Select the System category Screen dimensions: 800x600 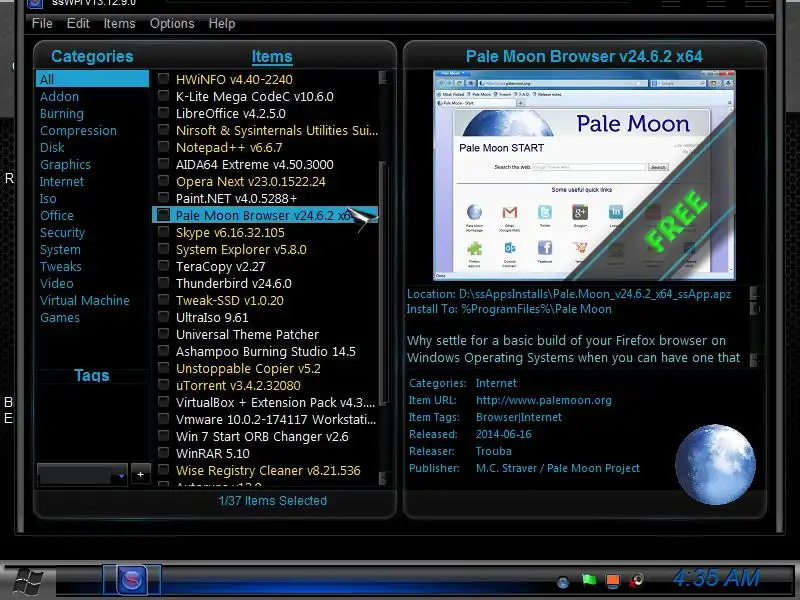[60, 249]
